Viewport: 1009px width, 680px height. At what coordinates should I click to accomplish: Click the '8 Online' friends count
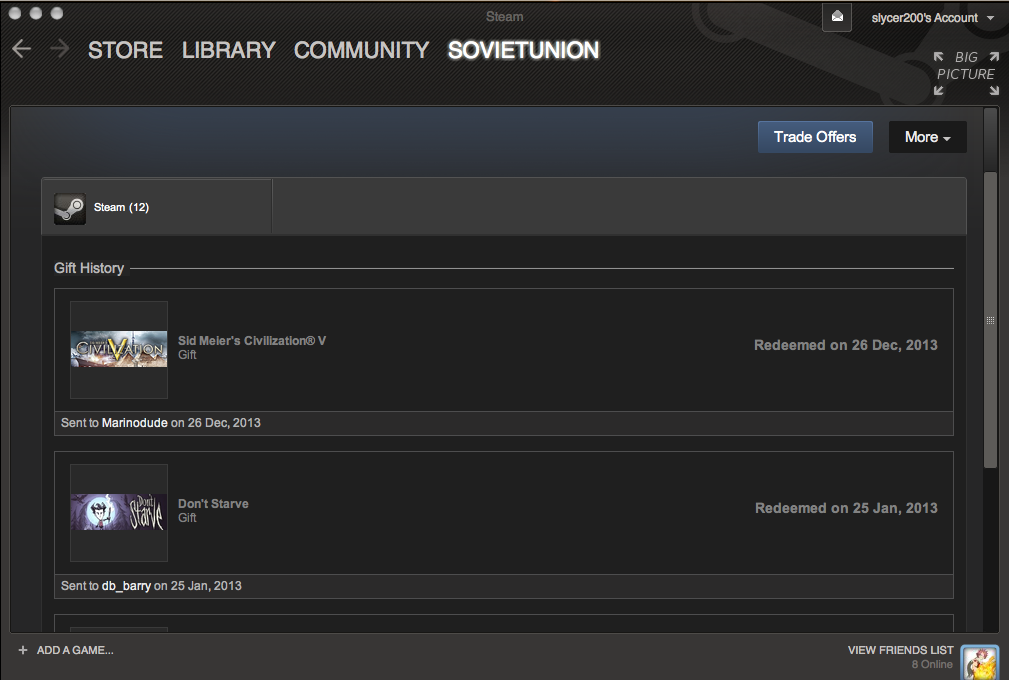tap(932, 665)
